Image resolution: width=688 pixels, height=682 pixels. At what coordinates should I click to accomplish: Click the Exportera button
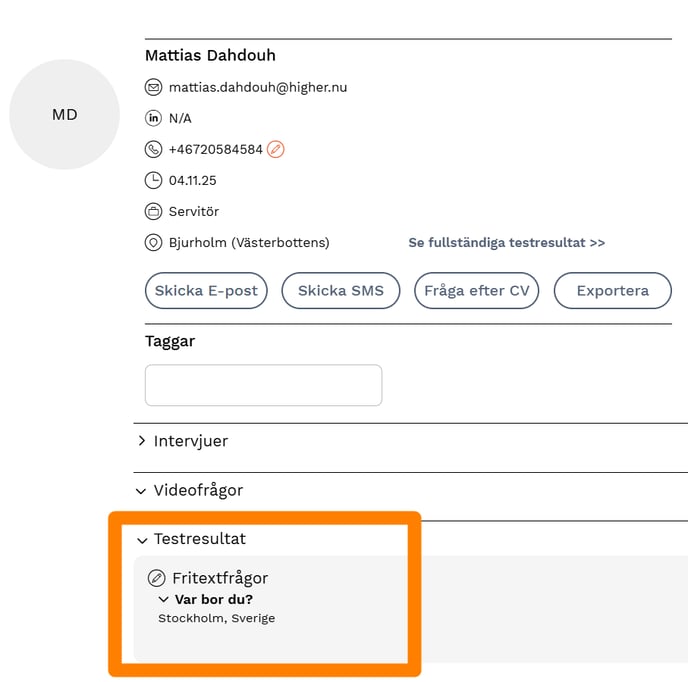(x=612, y=291)
